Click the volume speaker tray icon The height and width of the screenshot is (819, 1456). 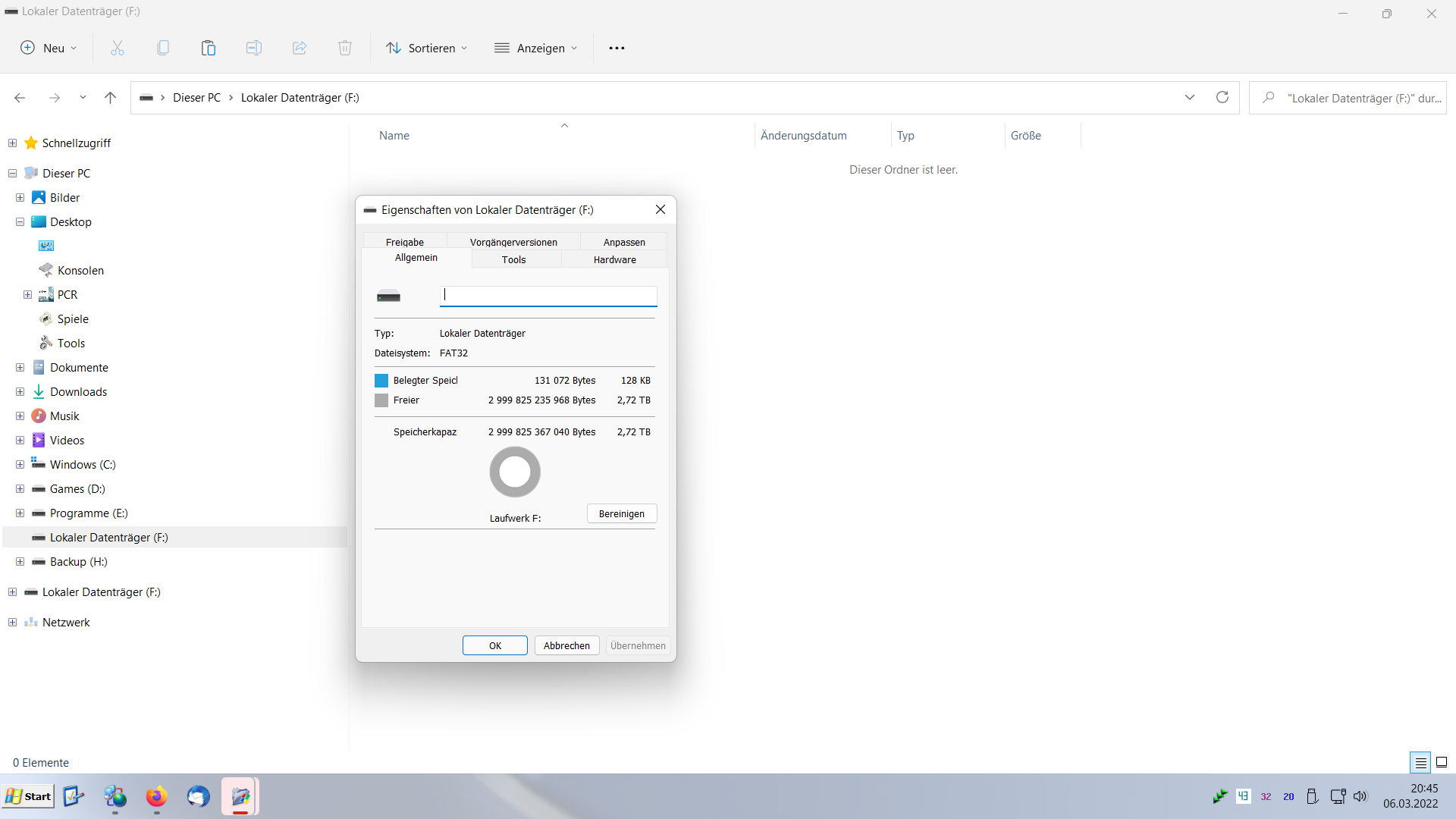point(1360,796)
